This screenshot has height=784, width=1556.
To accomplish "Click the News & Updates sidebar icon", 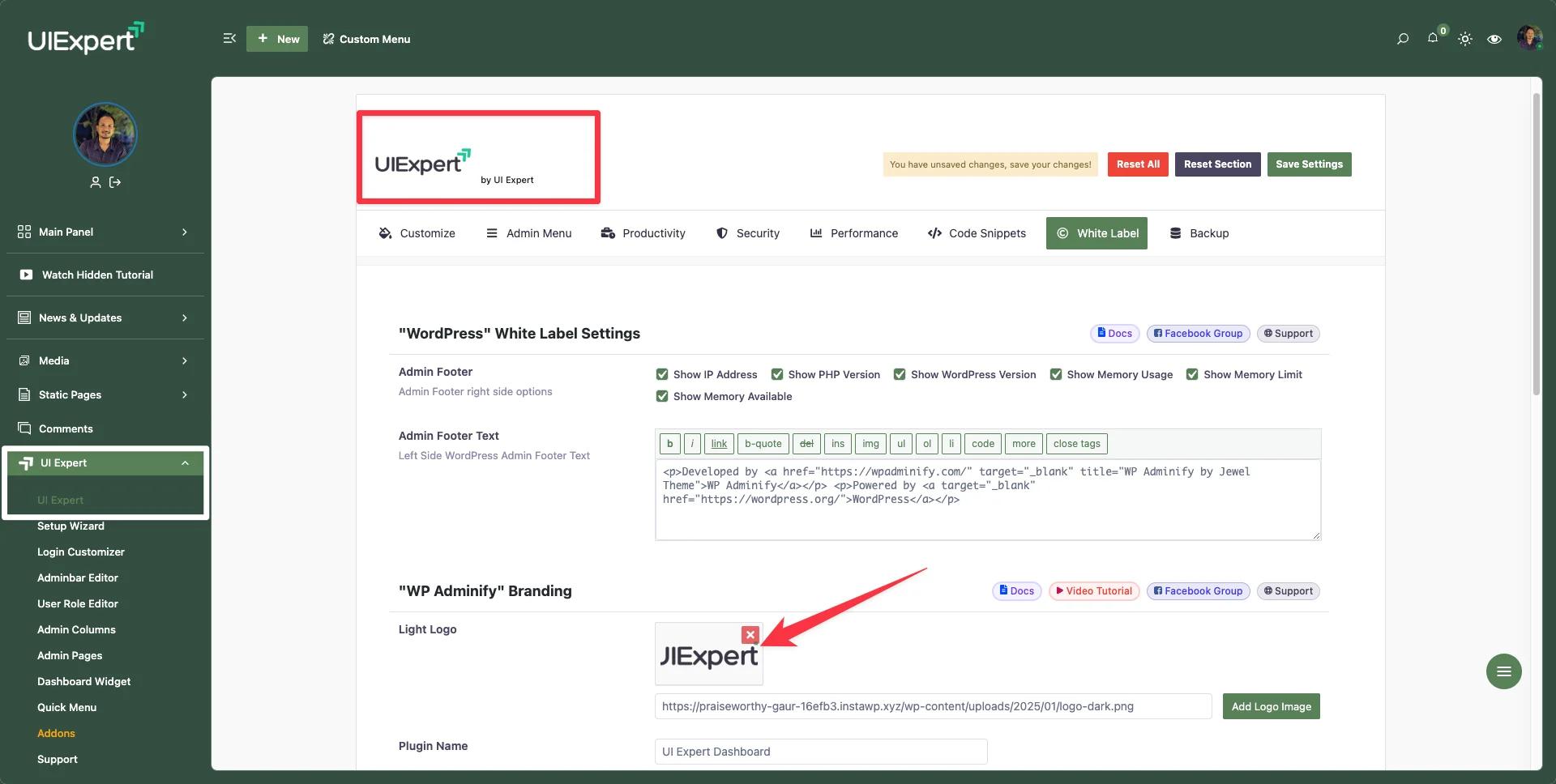I will pyautogui.click(x=24, y=317).
